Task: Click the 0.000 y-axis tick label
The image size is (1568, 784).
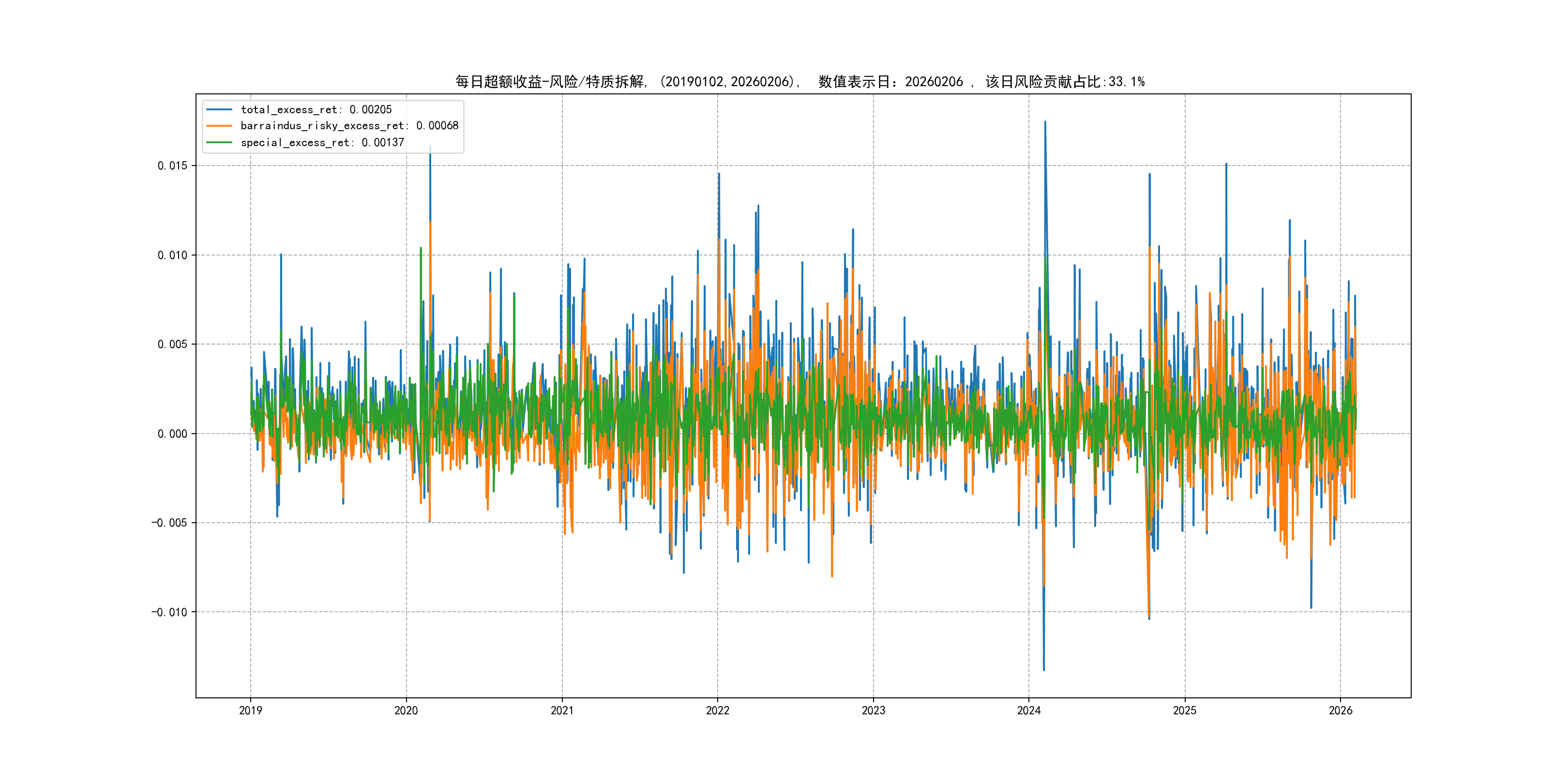Action: coord(172,434)
